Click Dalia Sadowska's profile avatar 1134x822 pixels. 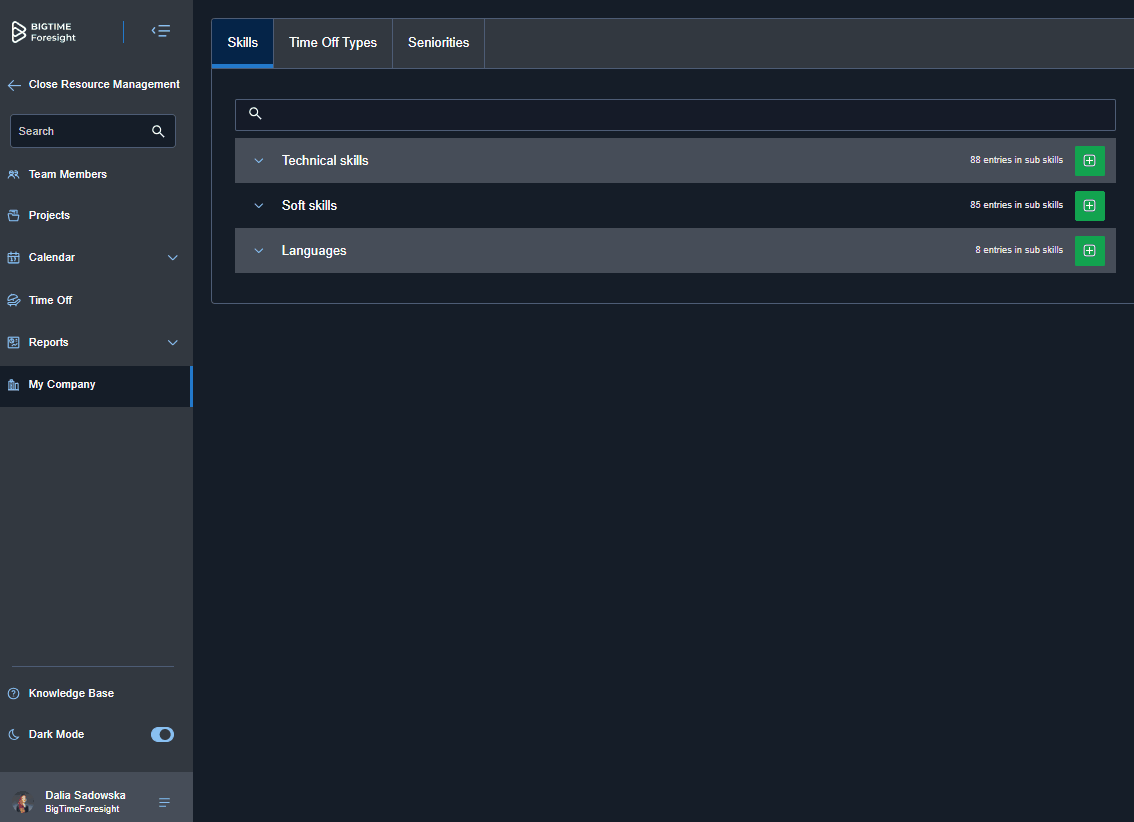click(23, 802)
